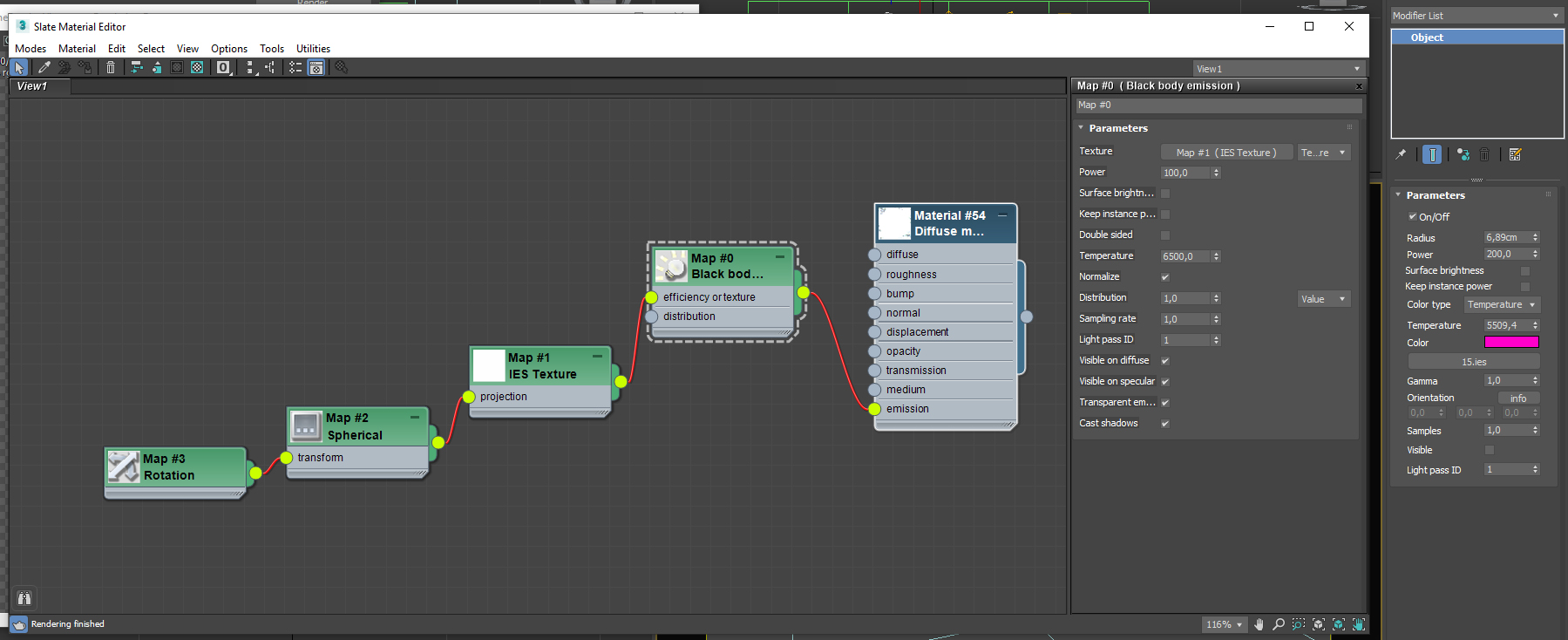Click the Delete Selected trash icon

point(111,67)
